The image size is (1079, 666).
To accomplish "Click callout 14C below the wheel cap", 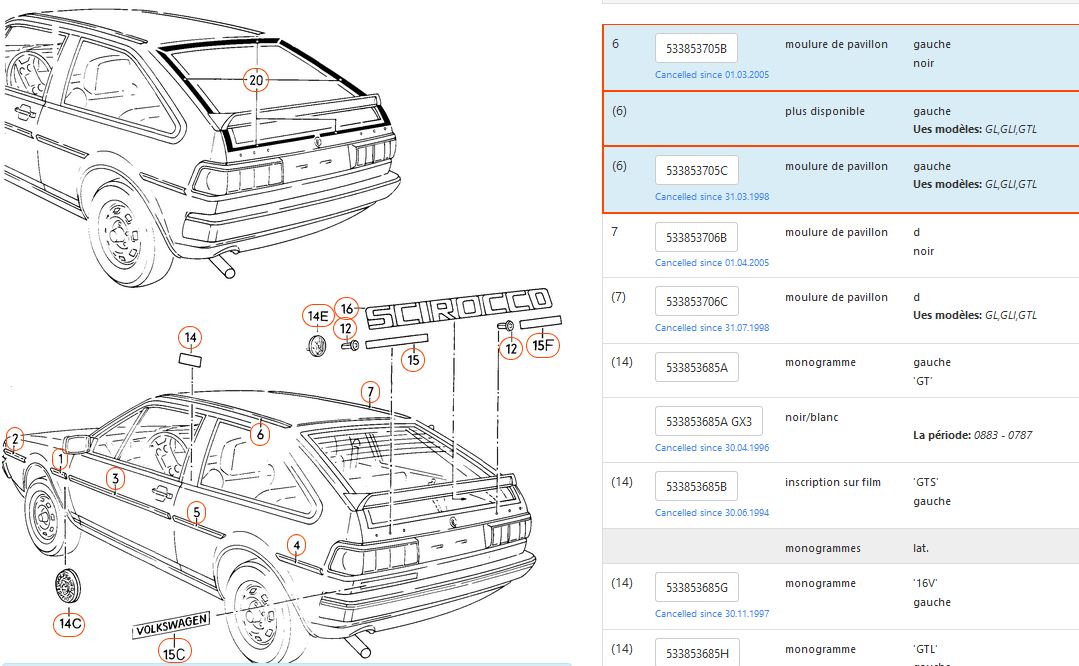I will pos(69,623).
